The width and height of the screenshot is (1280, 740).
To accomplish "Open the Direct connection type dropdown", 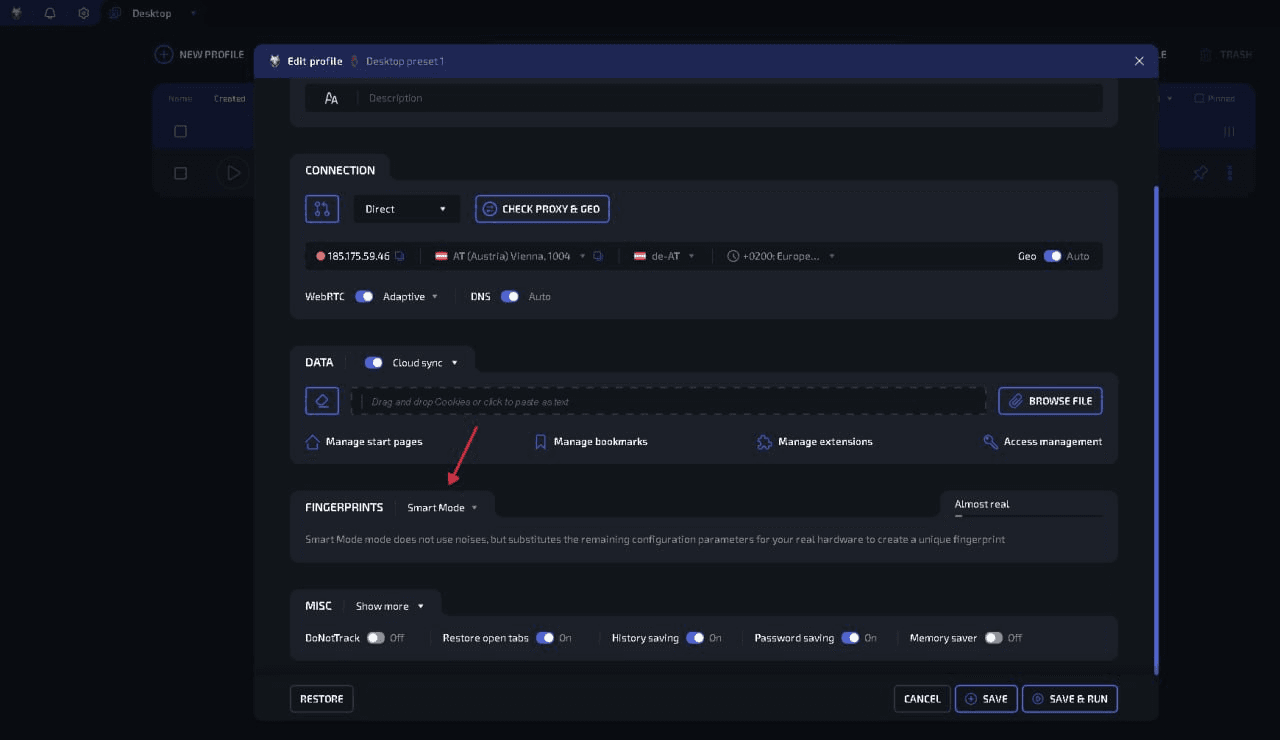I will pyautogui.click(x=406, y=209).
